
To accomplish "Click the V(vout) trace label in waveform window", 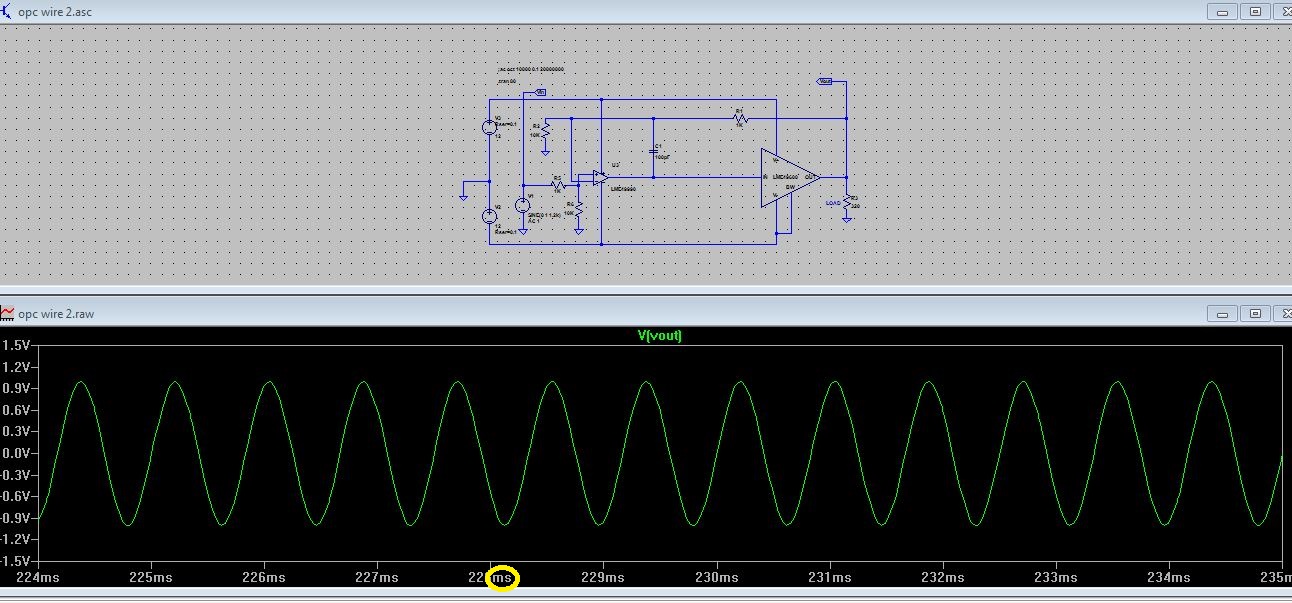I will tap(660, 336).
